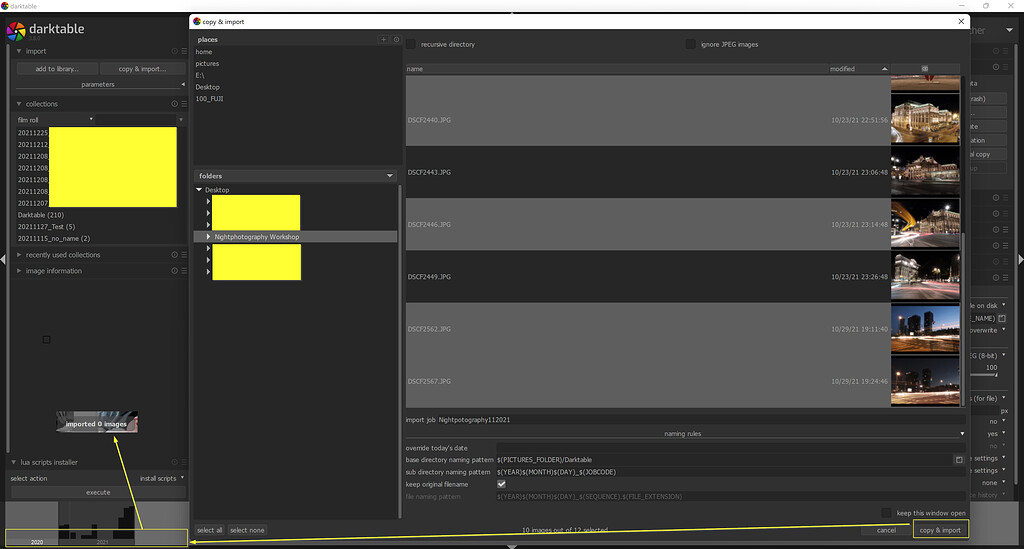Collapse the lua scripts installer module
This screenshot has height=549, width=1024.
(x=14, y=462)
